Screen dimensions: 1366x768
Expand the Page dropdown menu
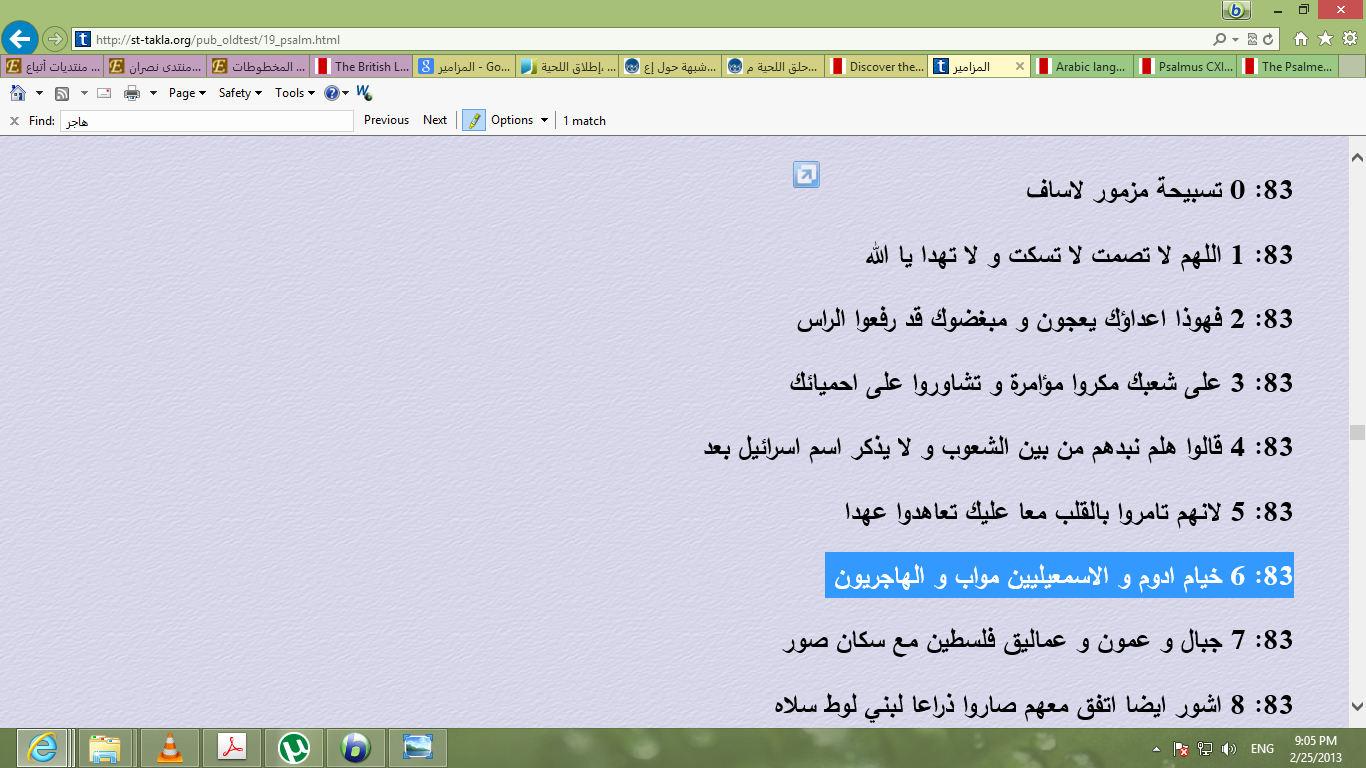coord(187,93)
